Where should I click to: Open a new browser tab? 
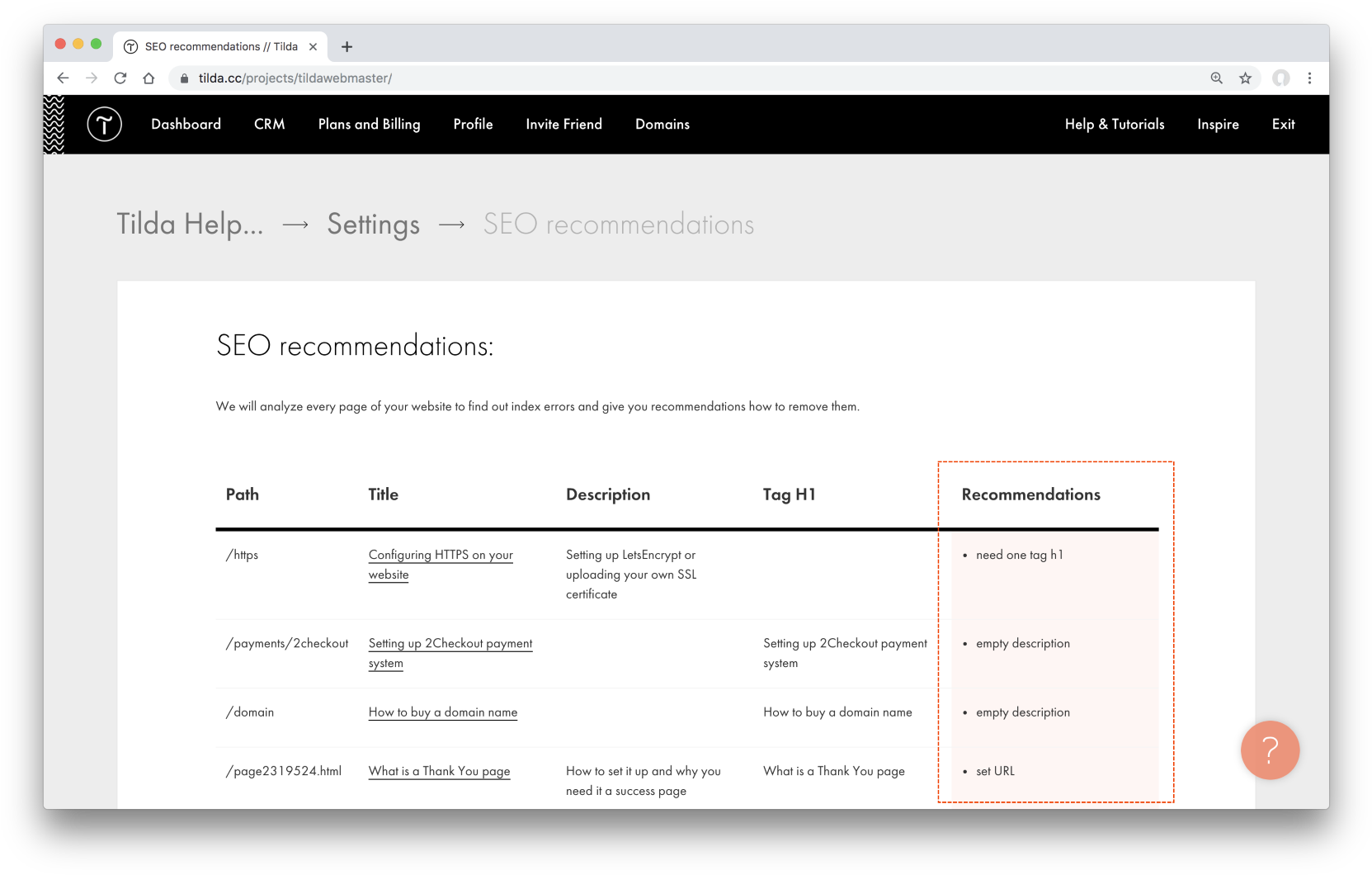click(x=347, y=47)
